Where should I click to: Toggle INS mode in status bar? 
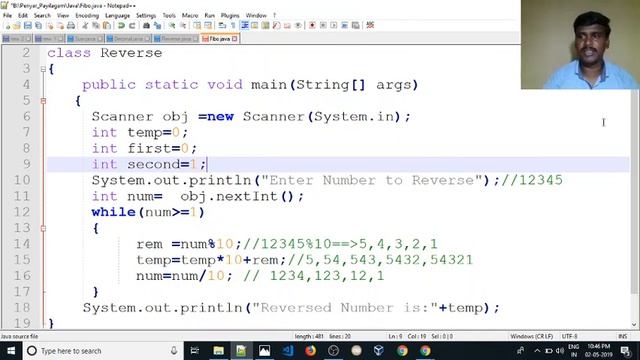[622, 336]
